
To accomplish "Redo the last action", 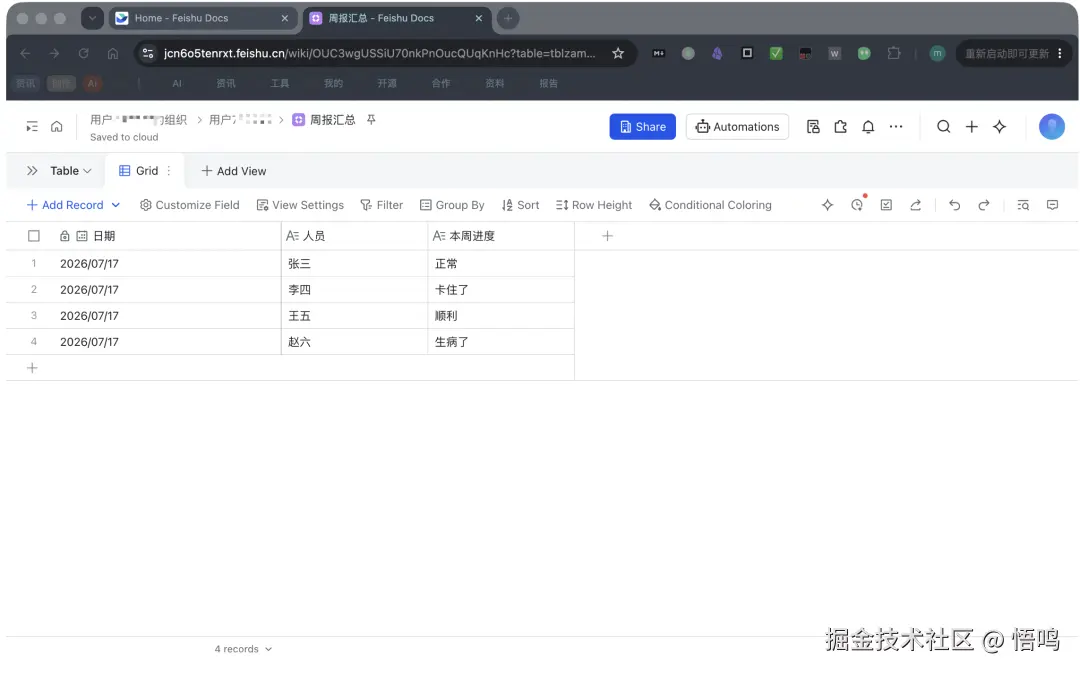I will point(984,205).
